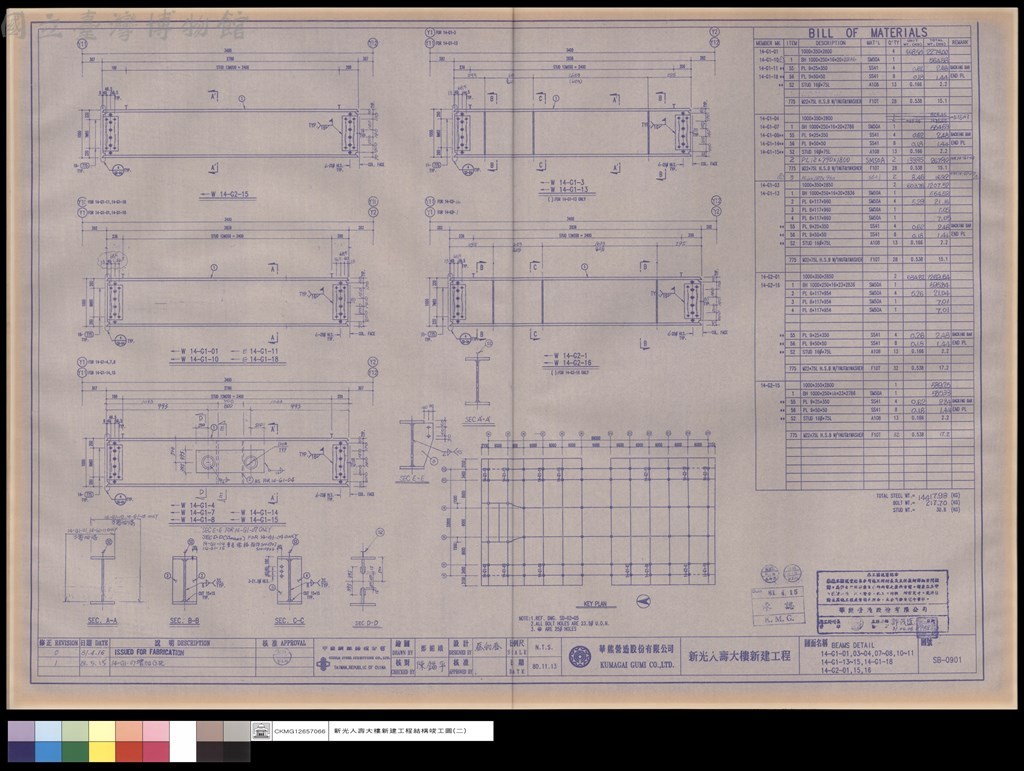Click drawing number SB-0901 in title block
Image resolution: width=1024 pixels, height=771 pixels.
(947, 659)
